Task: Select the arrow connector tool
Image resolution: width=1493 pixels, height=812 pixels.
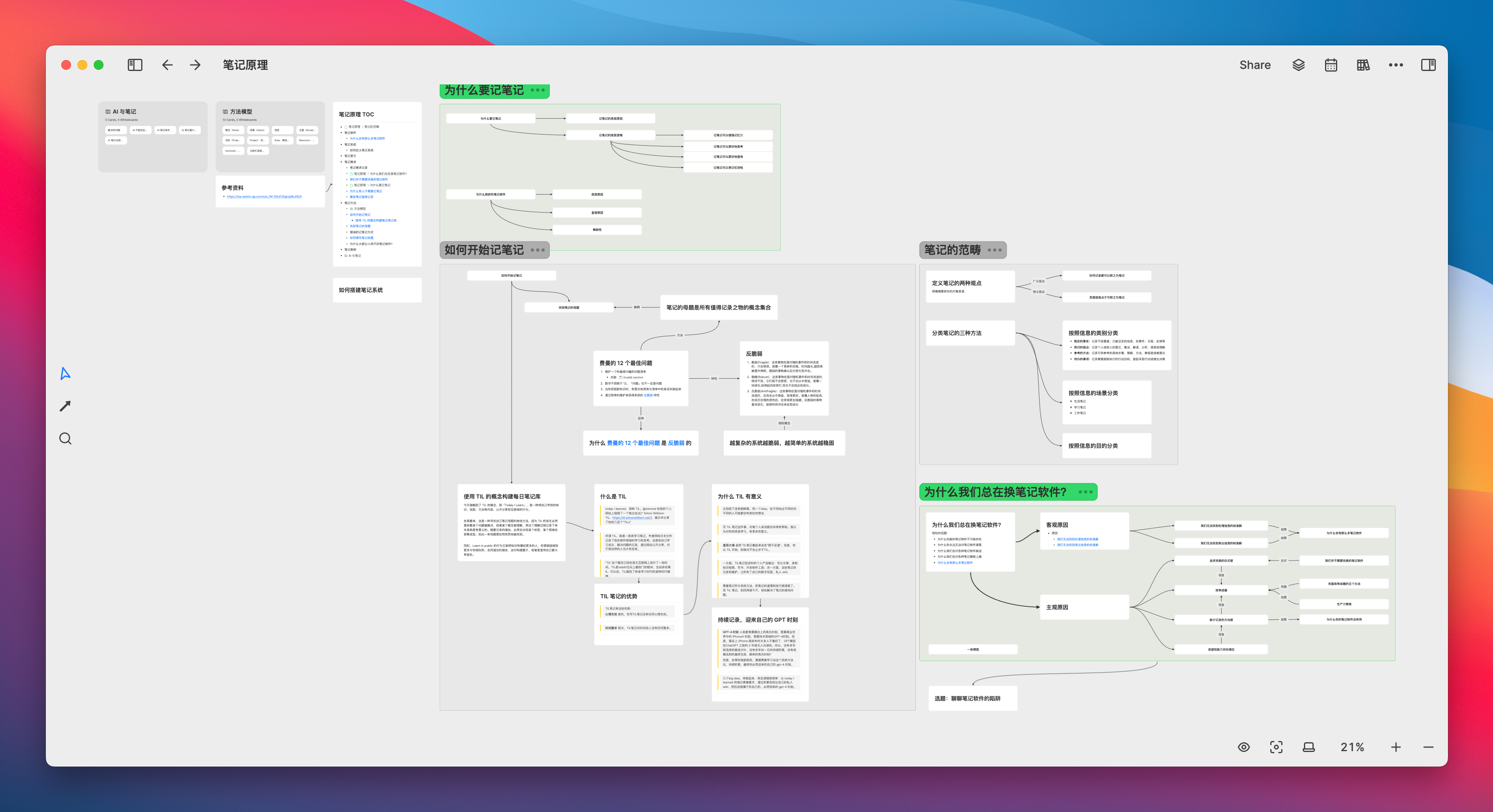Action: click(x=65, y=406)
